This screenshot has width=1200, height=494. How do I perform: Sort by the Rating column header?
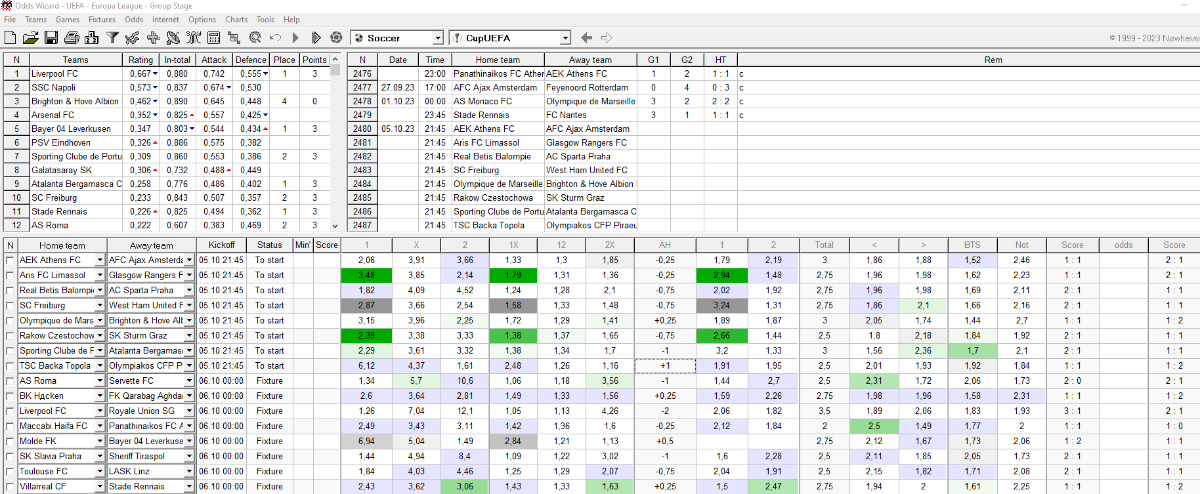tap(141, 60)
